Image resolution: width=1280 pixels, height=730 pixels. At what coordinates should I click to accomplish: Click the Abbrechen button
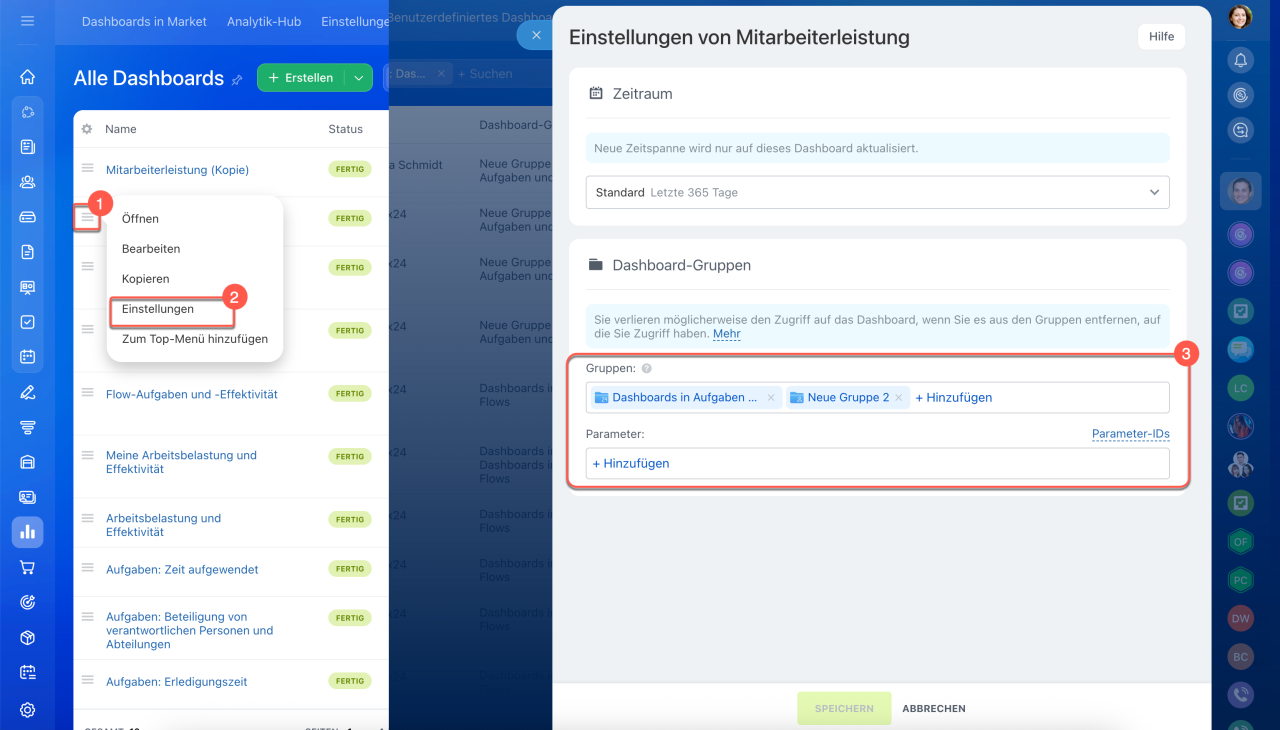click(934, 709)
